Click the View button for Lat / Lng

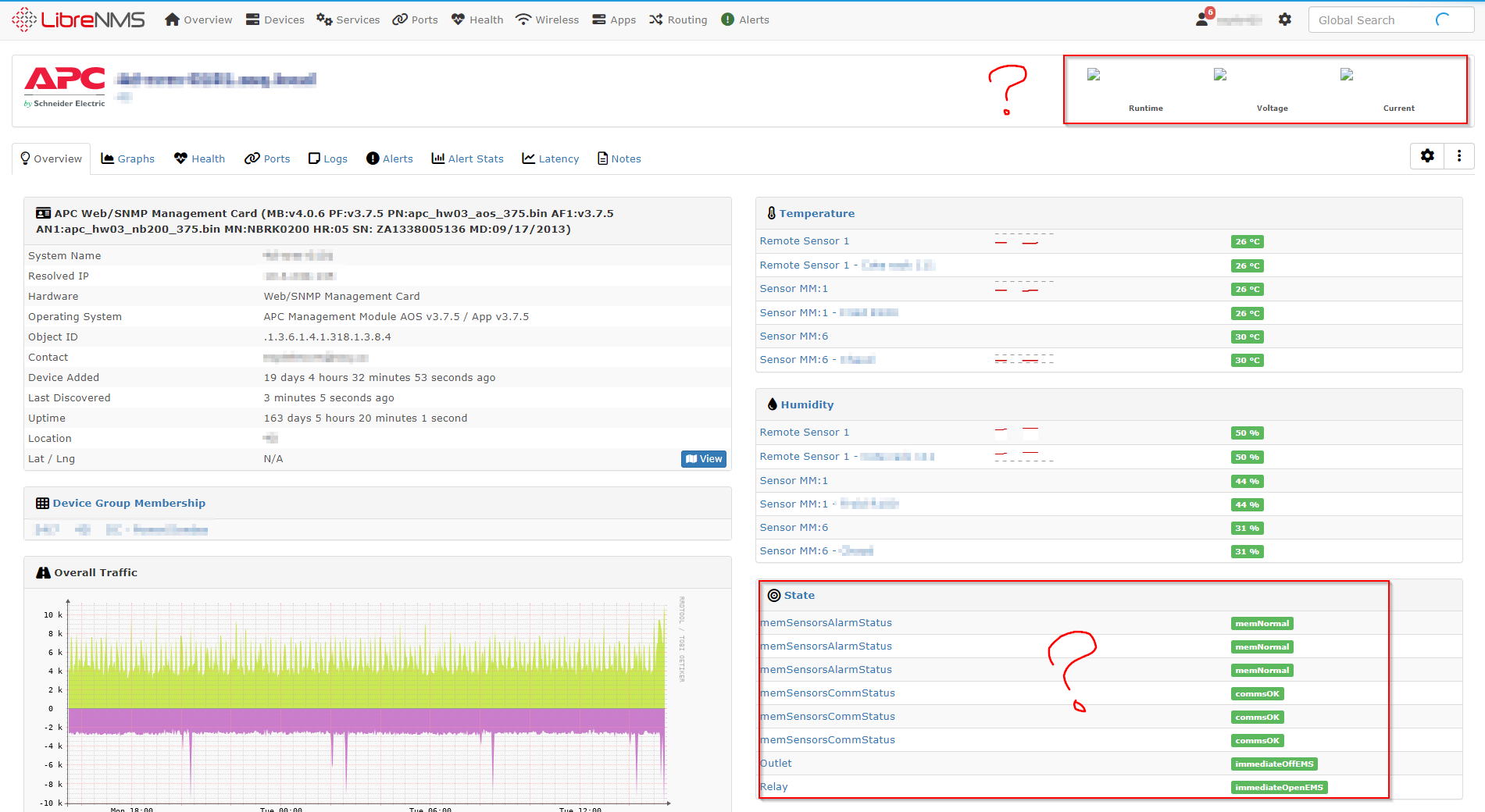(x=703, y=458)
